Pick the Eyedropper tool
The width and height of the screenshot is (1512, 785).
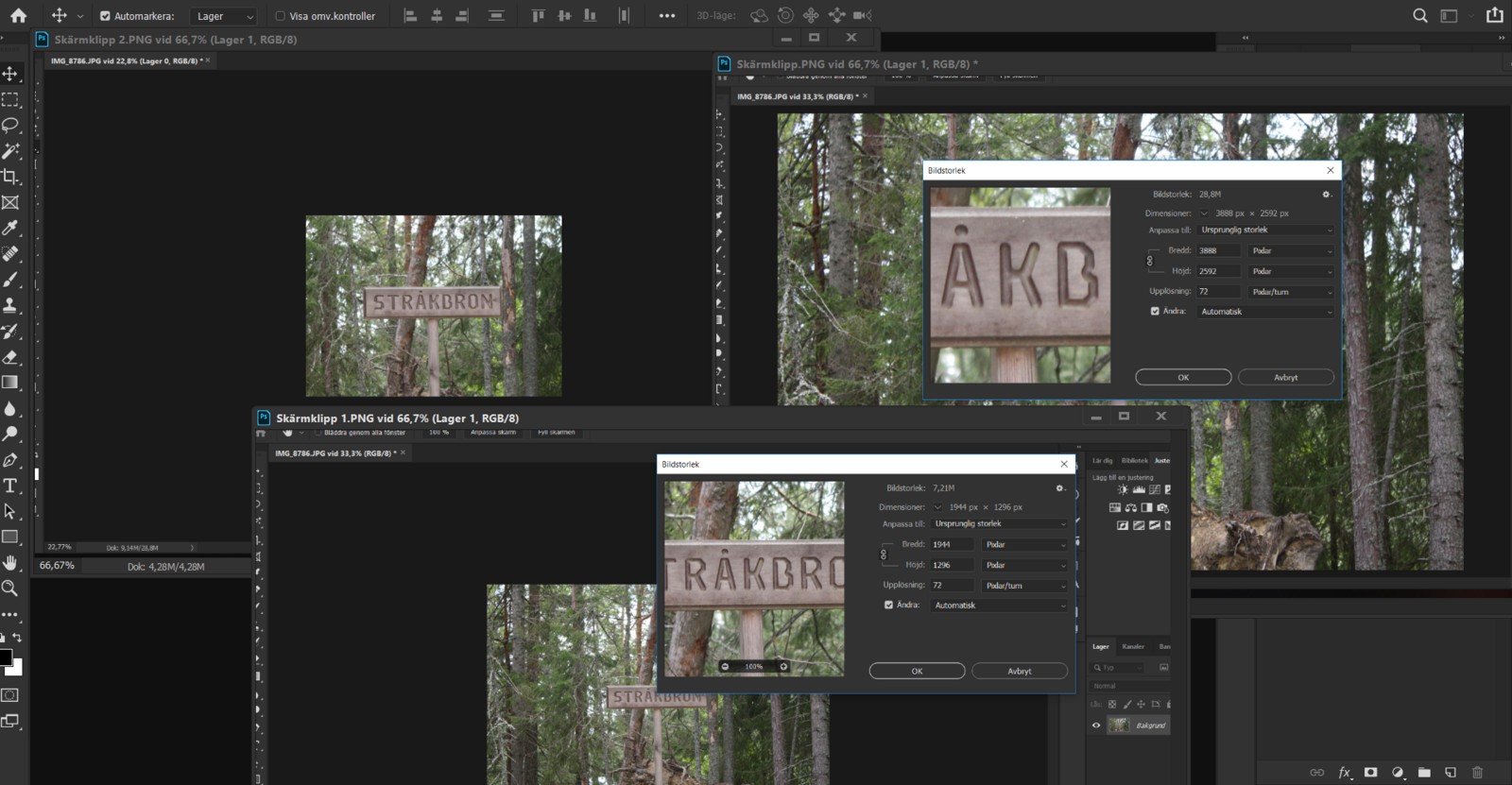pyautogui.click(x=10, y=229)
